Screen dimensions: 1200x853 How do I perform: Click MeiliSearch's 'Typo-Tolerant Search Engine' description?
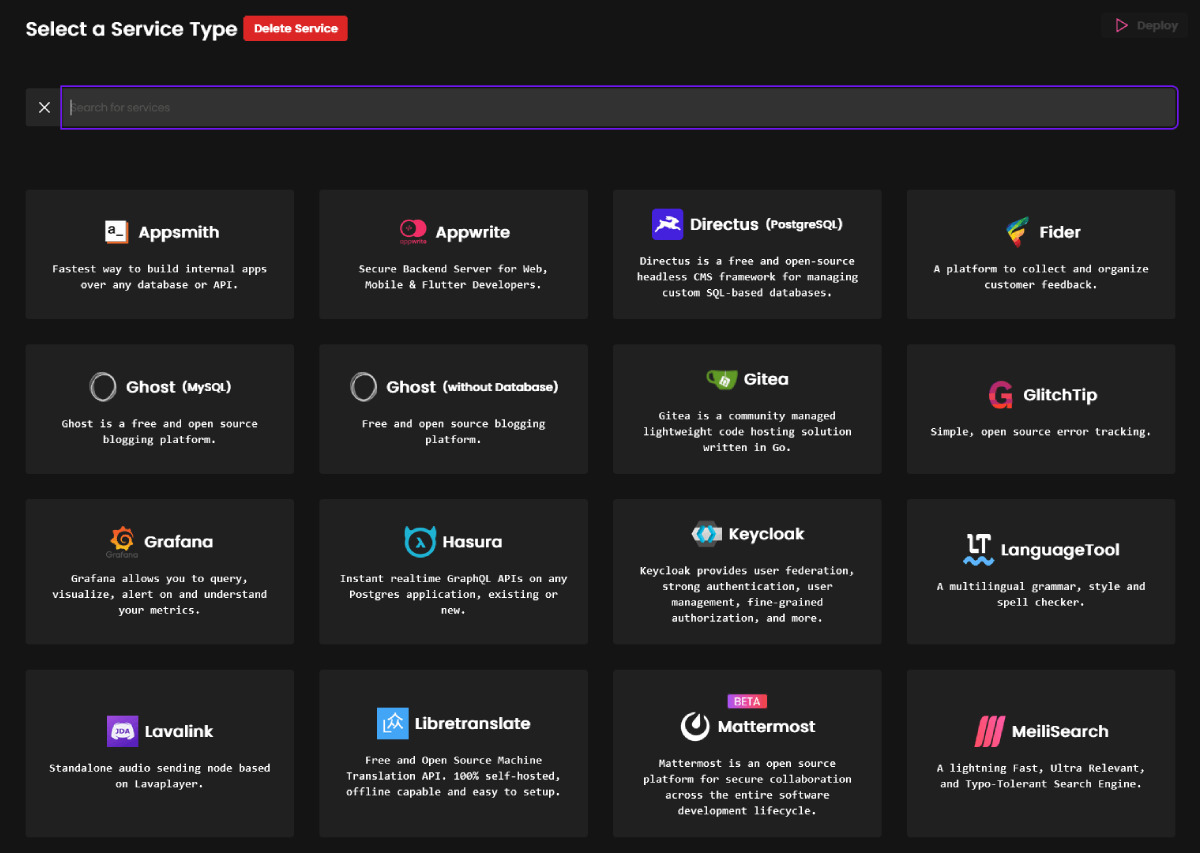tap(1041, 776)
